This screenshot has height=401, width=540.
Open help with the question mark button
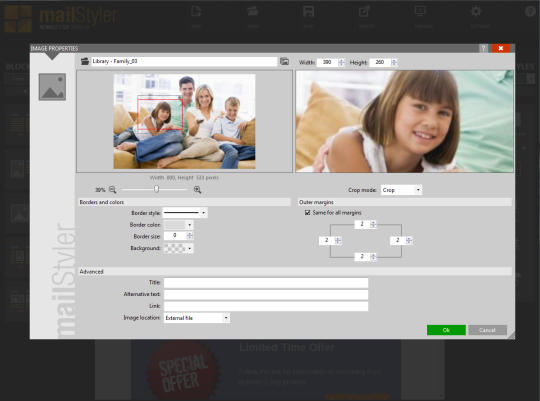tap(483, 48)
